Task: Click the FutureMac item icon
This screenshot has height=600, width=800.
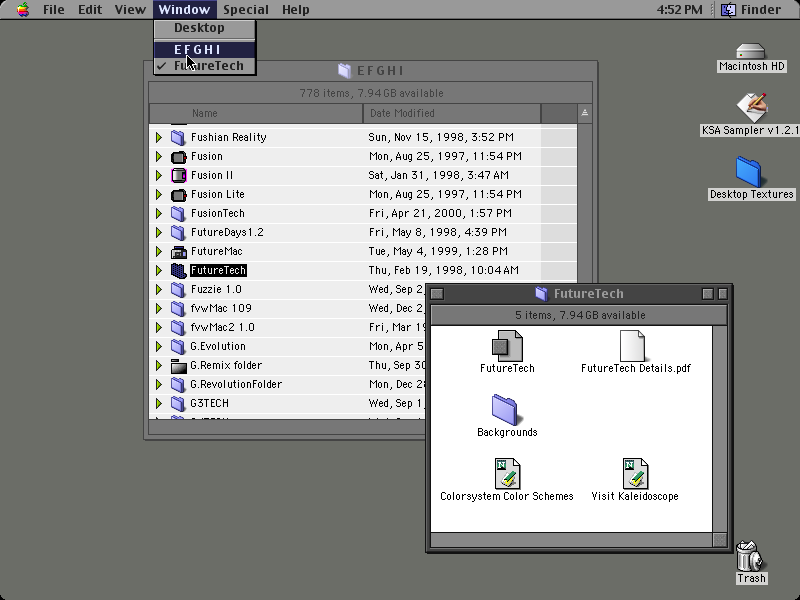Action: [x=178, y=252]
